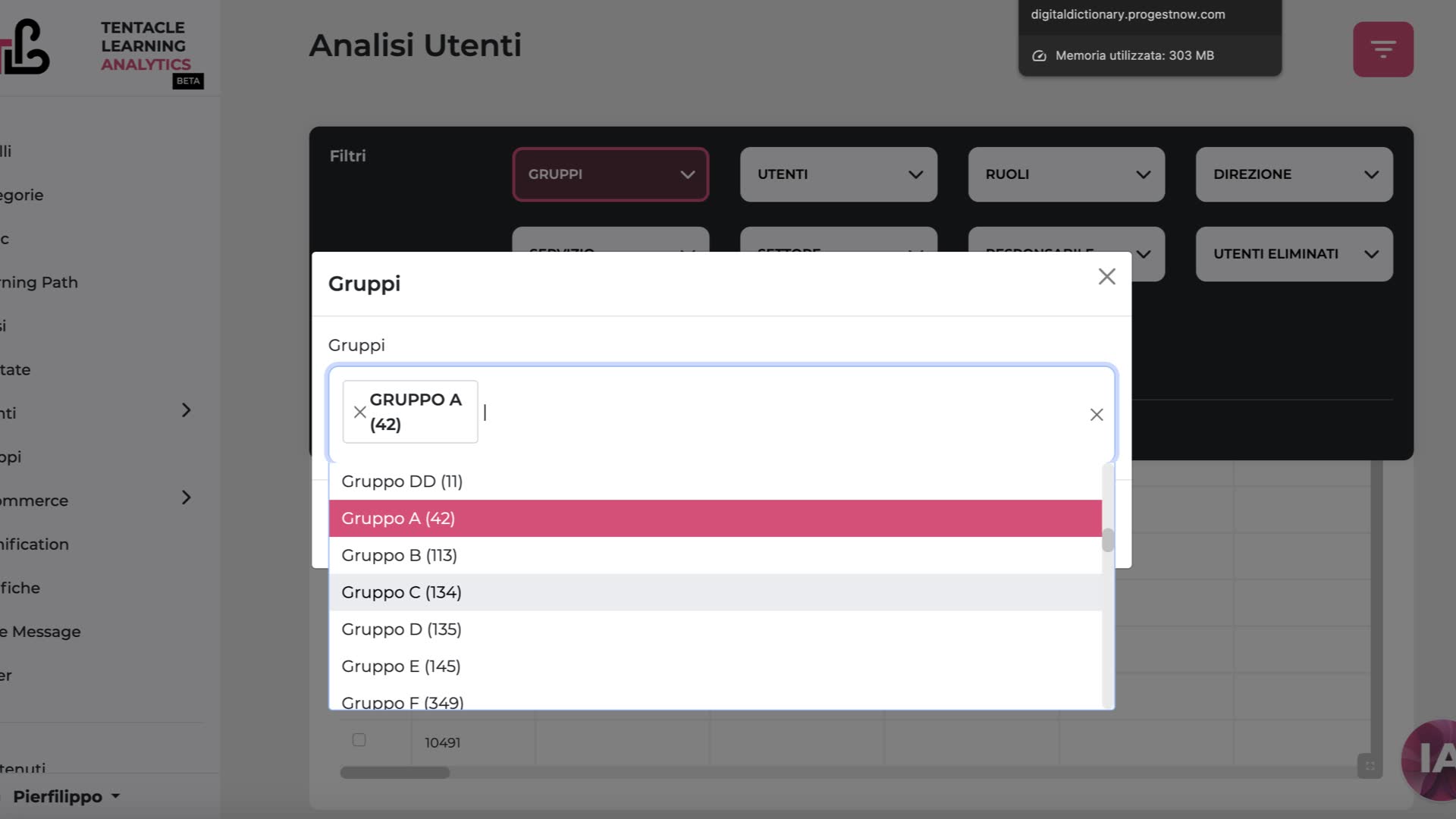Expand the RUOLI filter dropdown

click(1065, 174)
